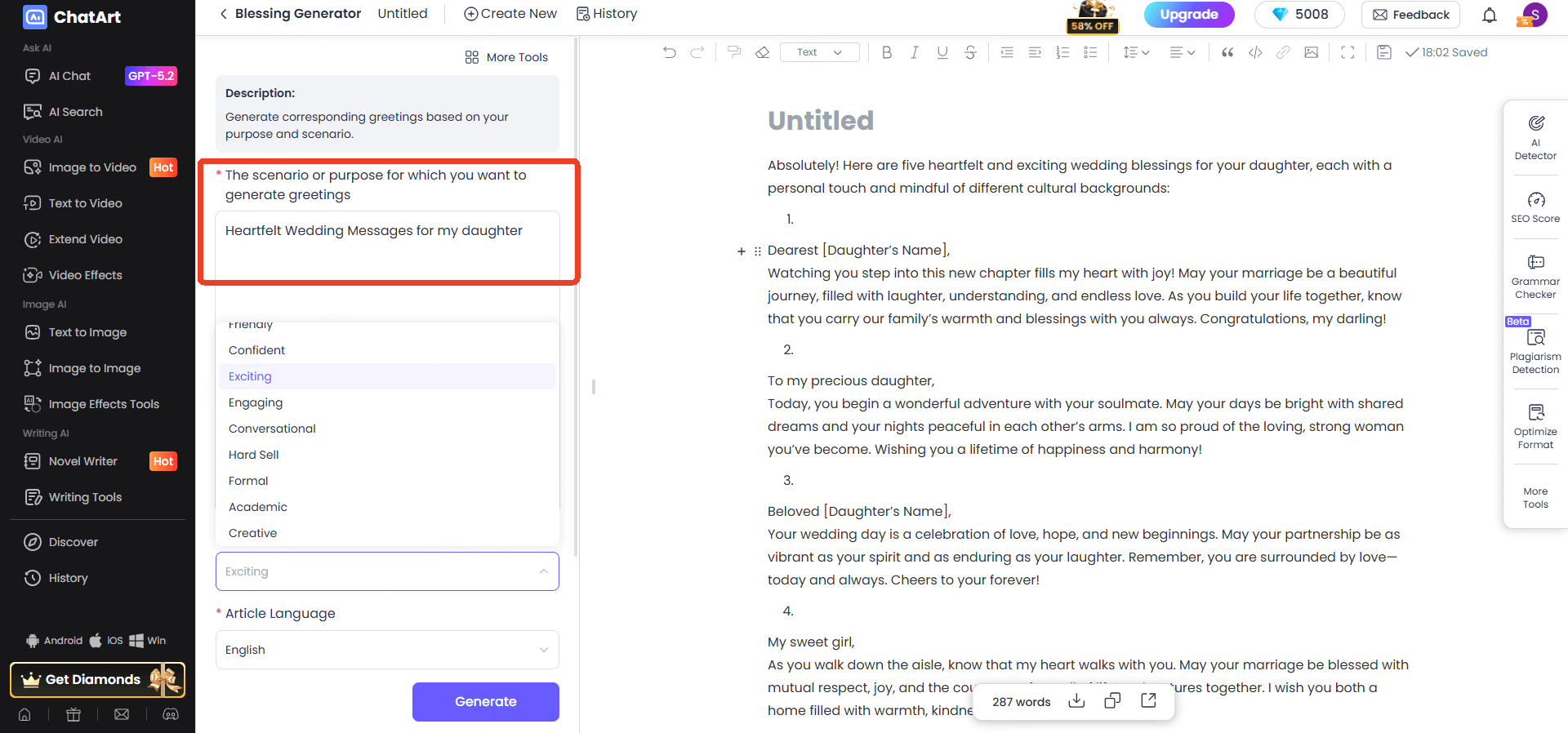Toggle fullscreen editor mode
The height and width of the screenshot is (733, 1568).
[x=1347, y=52]
